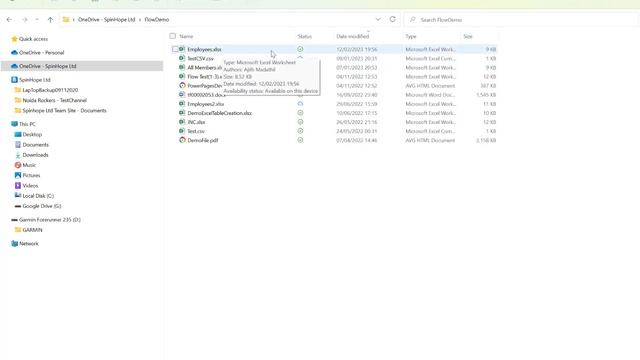Expand the address bar history dropdown
Screen dimensions: 640x360
(378, 19)
